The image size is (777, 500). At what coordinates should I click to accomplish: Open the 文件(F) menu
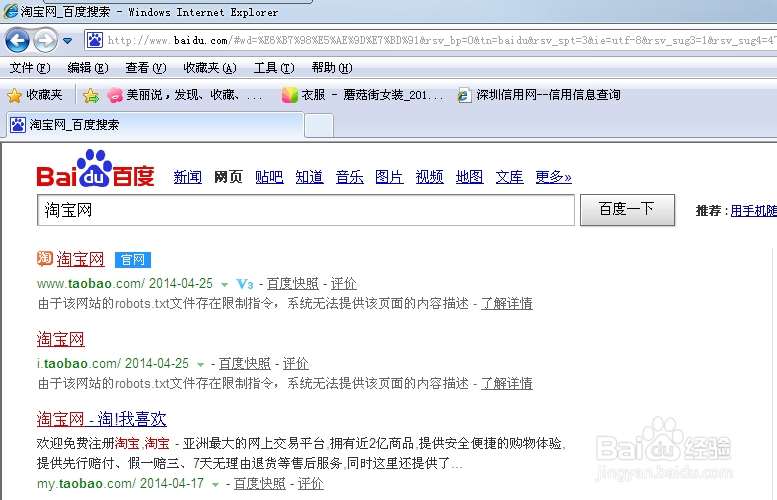[30, 68]
